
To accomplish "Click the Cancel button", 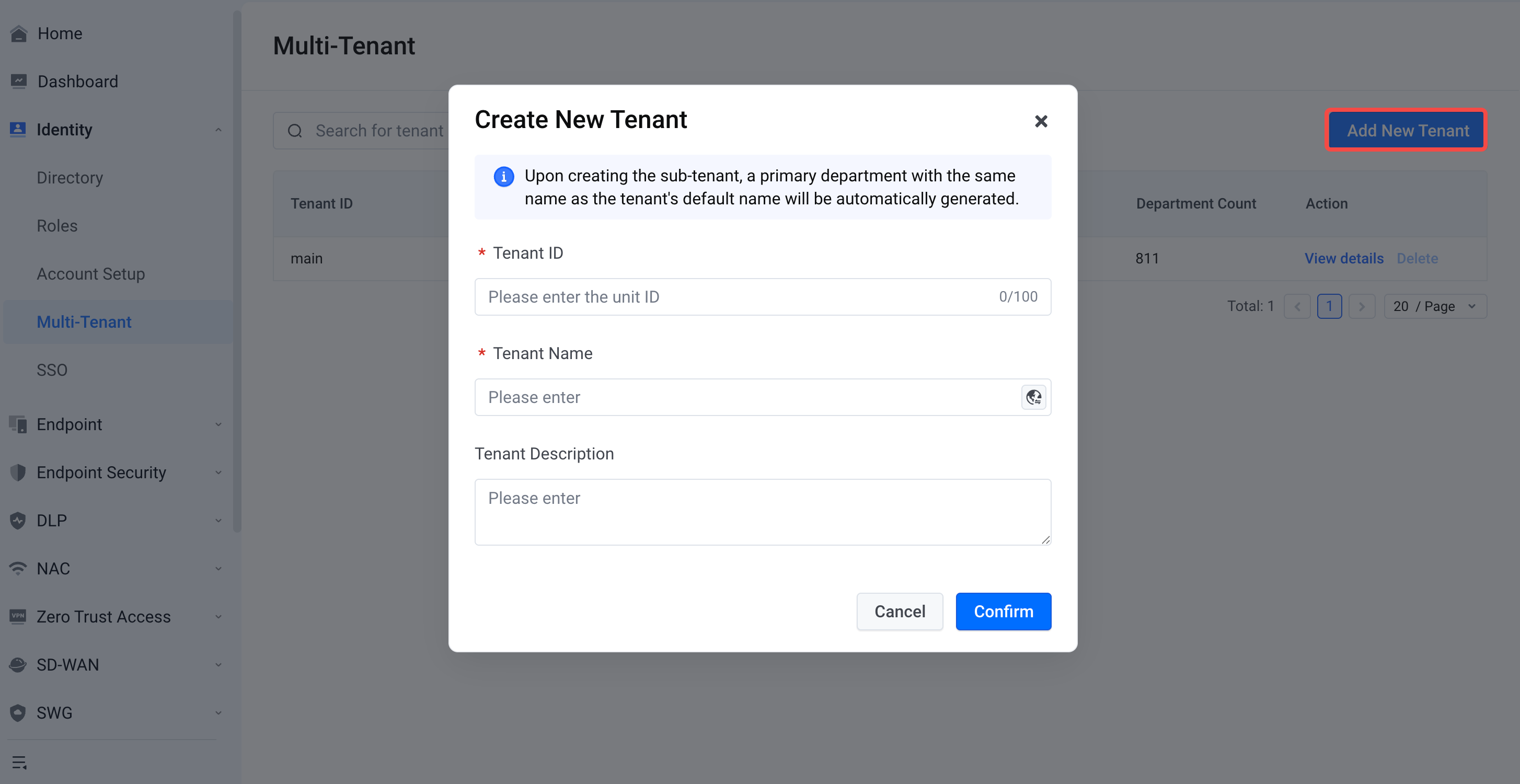I will click(899, 611).
